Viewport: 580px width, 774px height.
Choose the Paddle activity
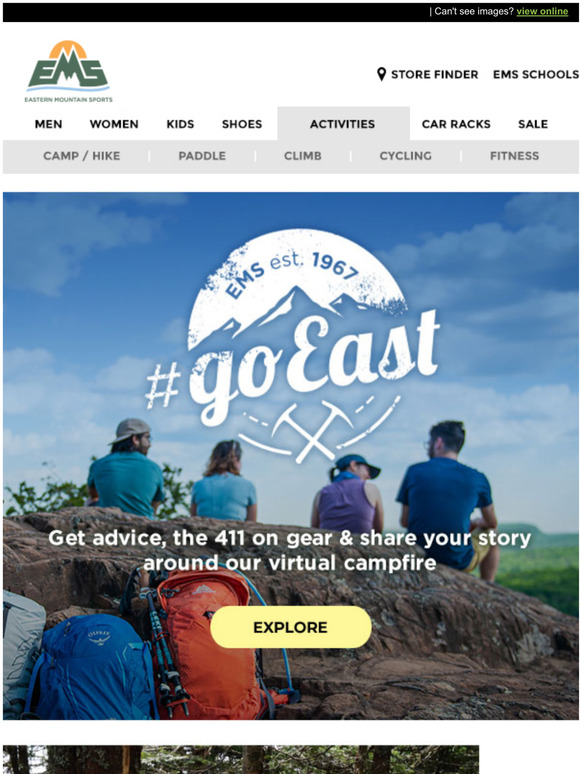(202, 156)
